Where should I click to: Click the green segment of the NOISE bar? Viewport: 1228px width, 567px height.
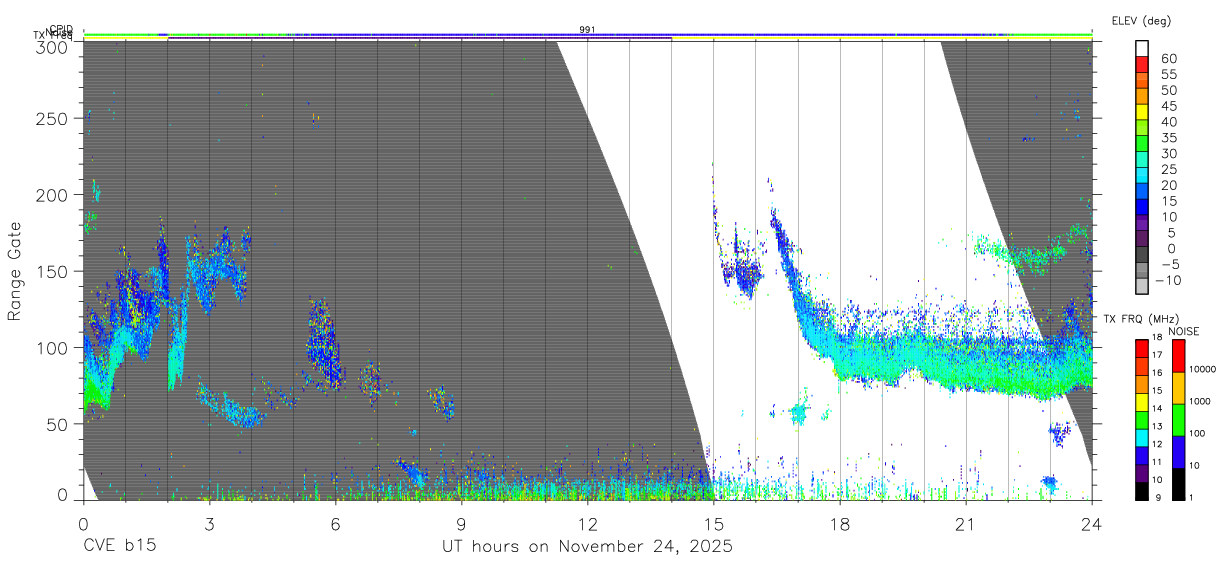(x=1177, y=420)
